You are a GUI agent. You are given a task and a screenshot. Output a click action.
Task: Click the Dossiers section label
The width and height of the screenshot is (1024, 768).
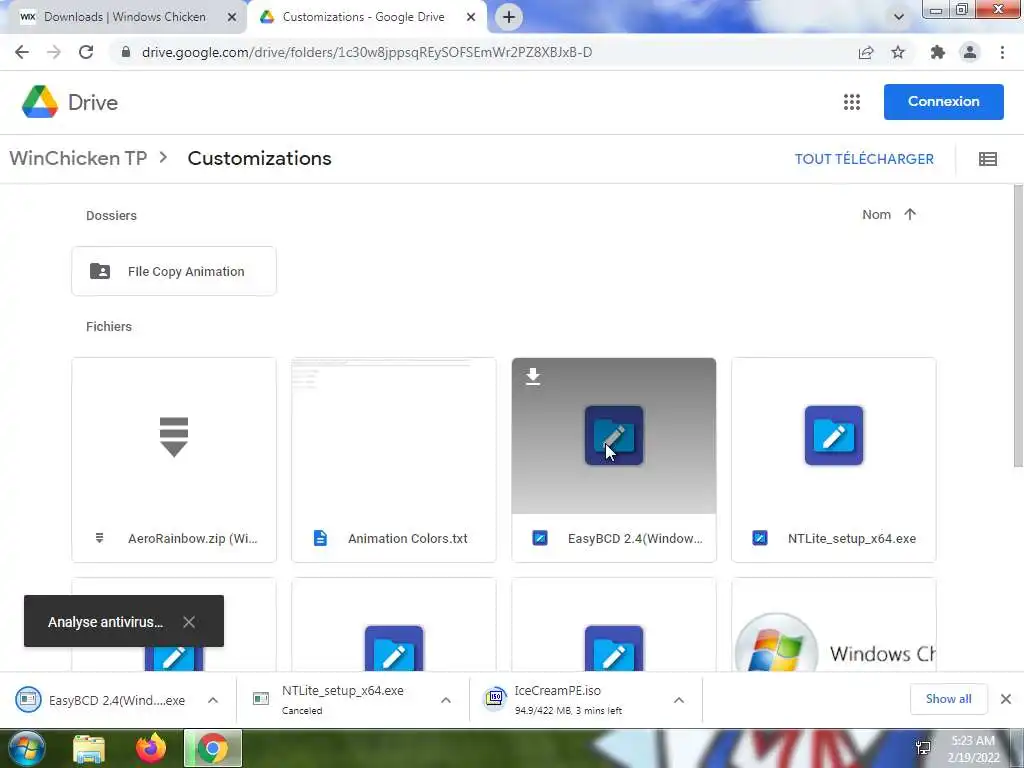coord(111,216)
